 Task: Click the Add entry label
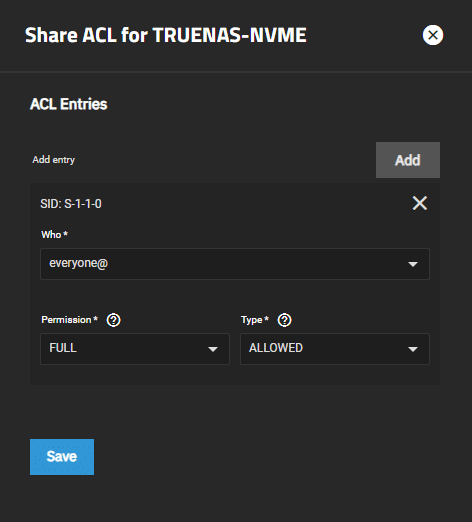[x=53, y=160]
